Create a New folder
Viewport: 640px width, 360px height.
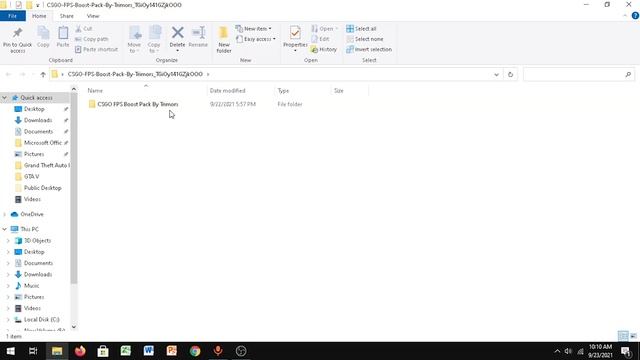point(224,40)
